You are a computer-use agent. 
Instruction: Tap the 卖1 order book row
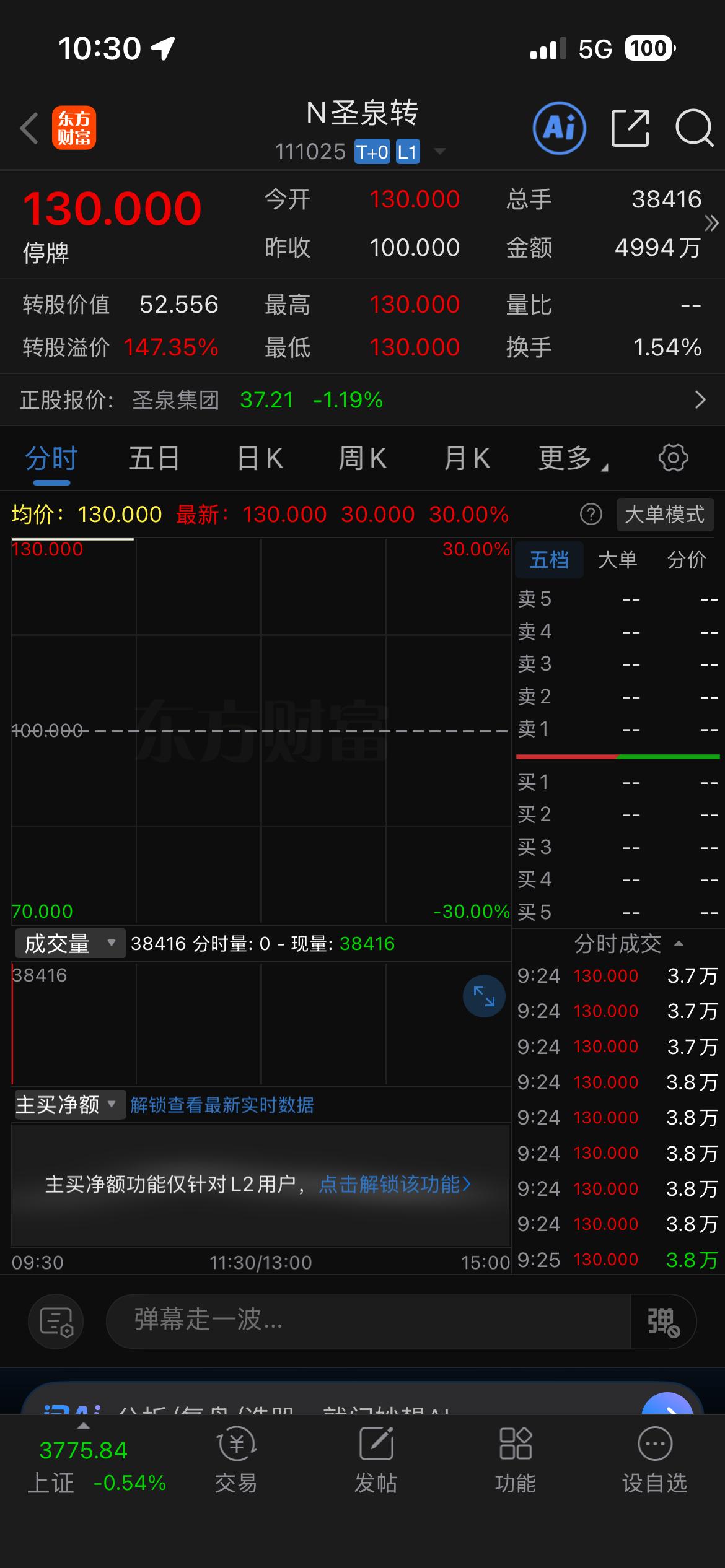point(617,729)
